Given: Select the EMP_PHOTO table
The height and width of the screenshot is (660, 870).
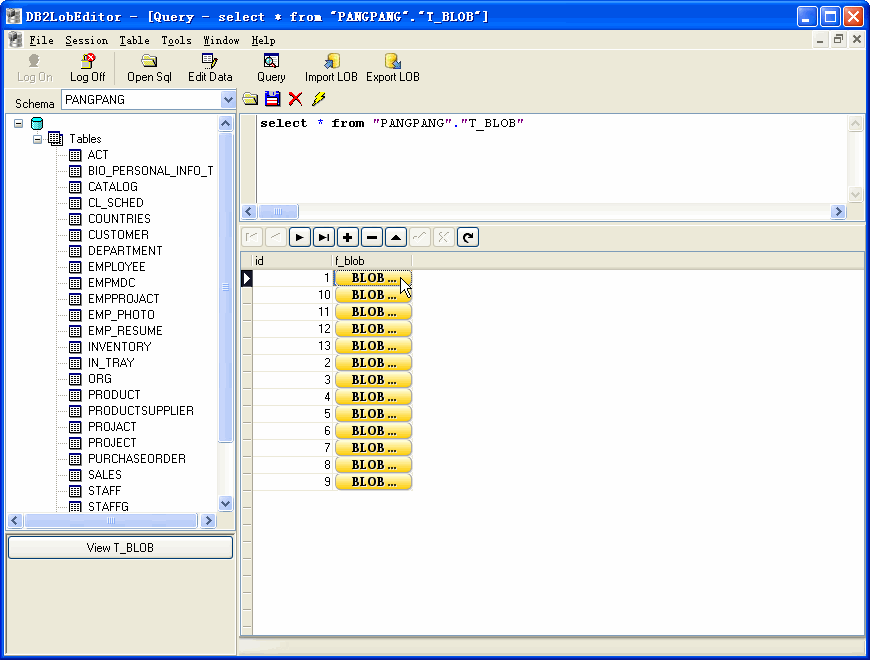Looking at the screenshot, I should (x=121, y=315).
